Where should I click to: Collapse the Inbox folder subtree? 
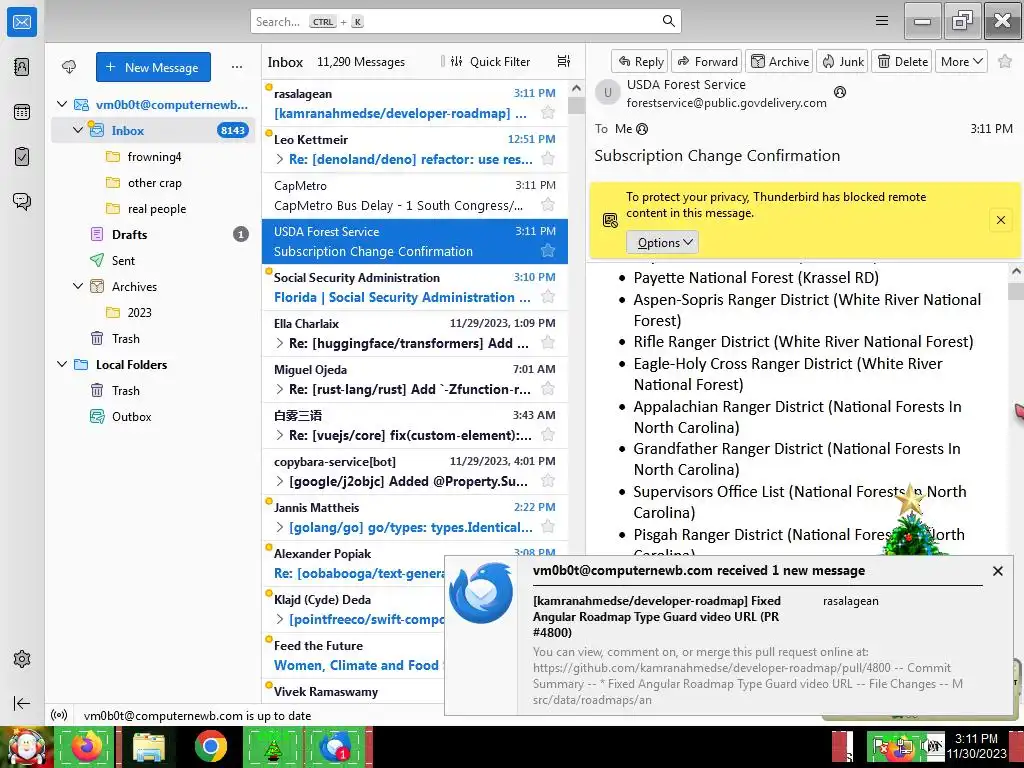[x=78, y=130]
